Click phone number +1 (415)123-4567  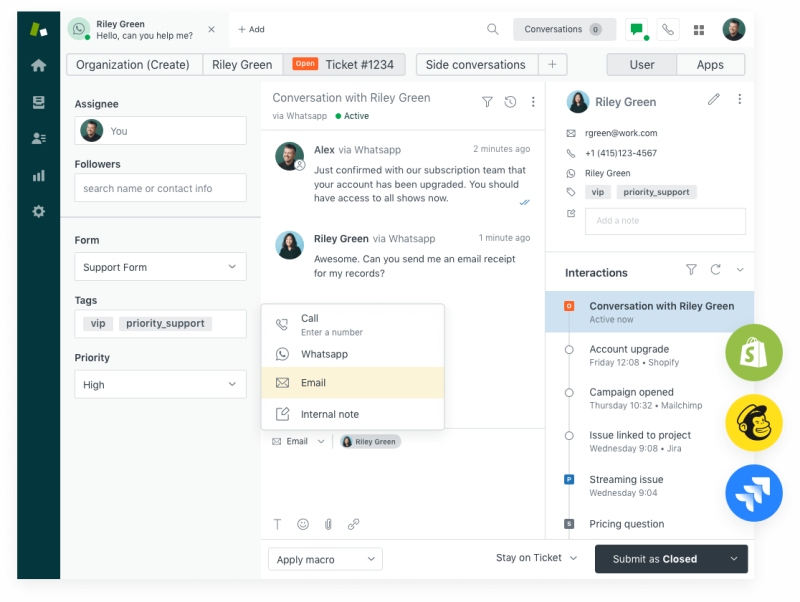tap(621, 153)
